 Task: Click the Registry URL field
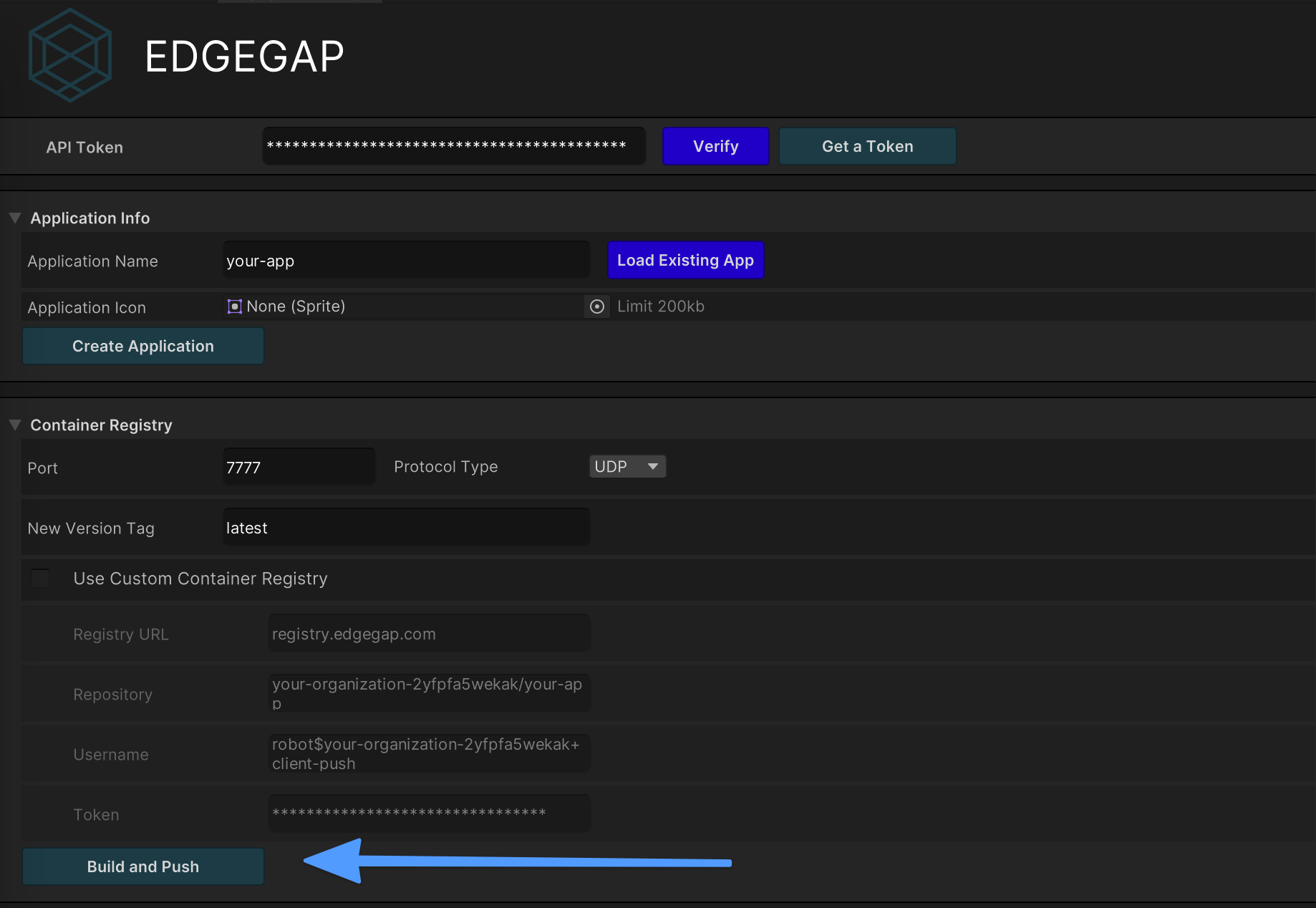click(x=429, y=634)
